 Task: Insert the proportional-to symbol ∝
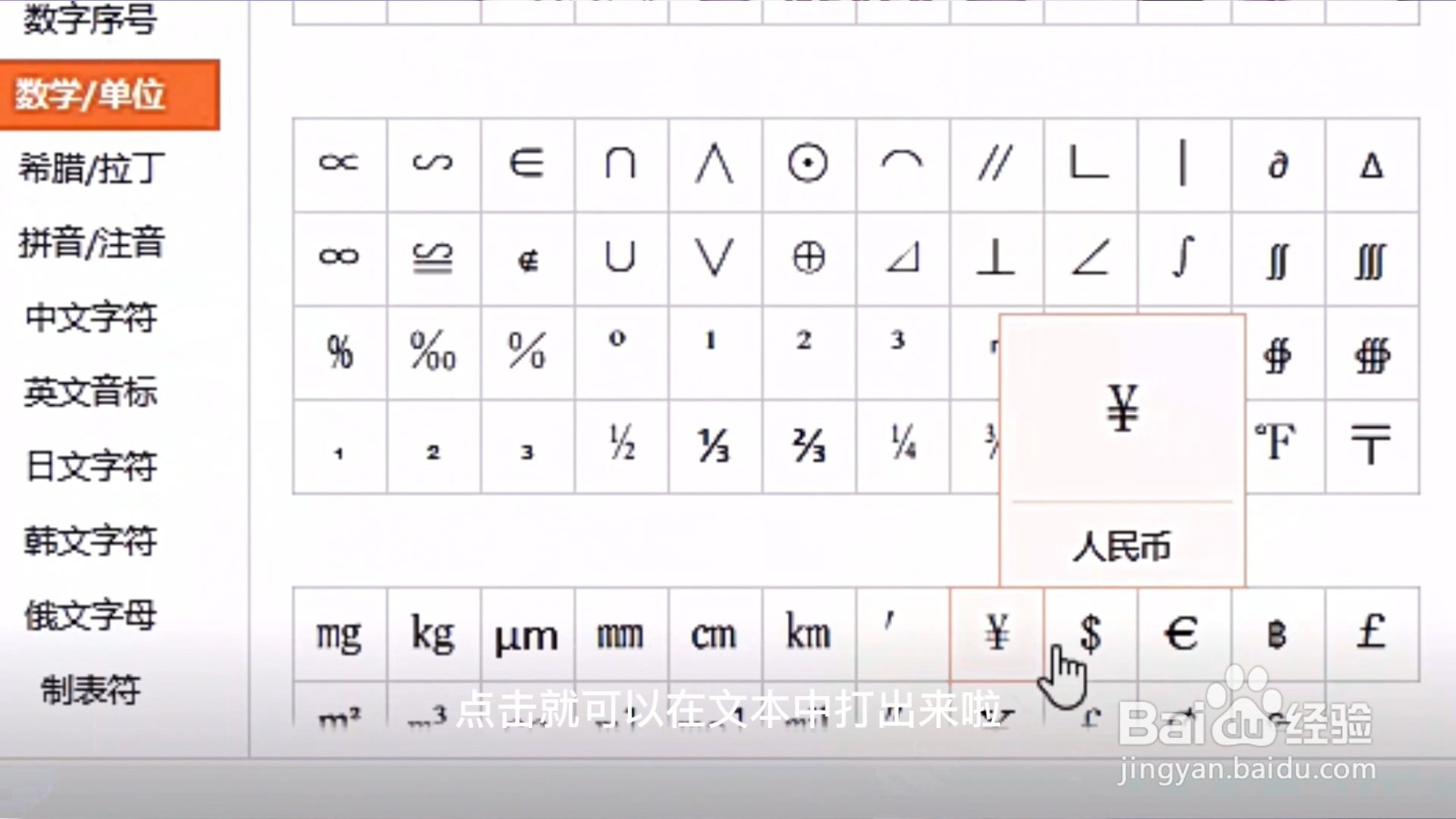click(x=339, y=165)
